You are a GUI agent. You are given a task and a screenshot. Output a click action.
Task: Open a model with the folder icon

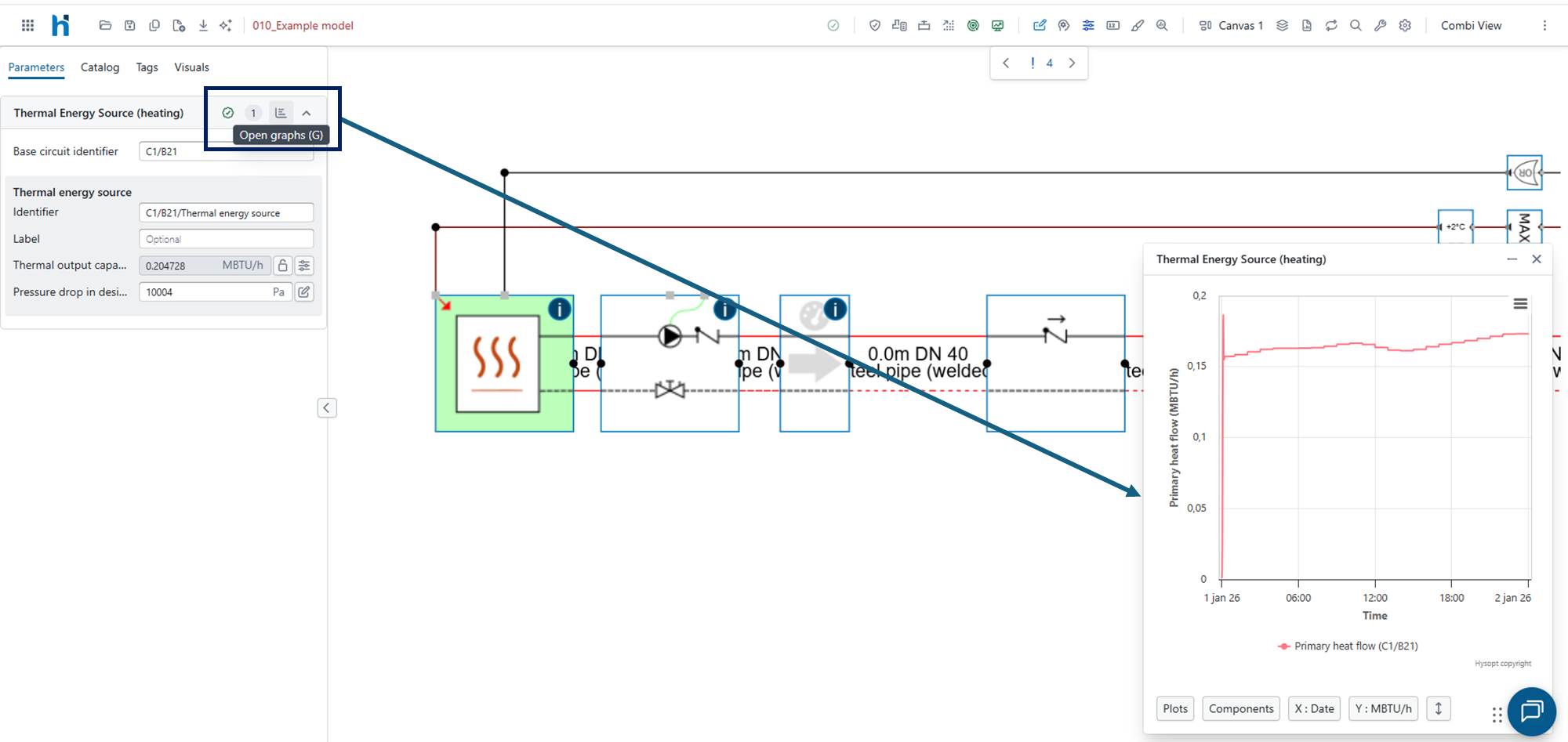(105, 25)
